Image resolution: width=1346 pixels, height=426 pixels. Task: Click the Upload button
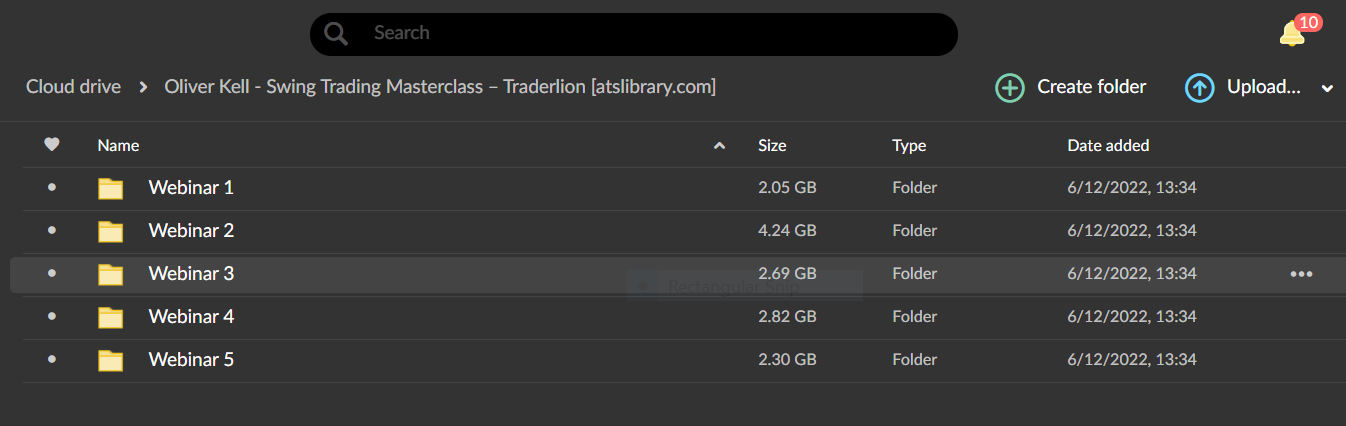tap(1243, 88)
